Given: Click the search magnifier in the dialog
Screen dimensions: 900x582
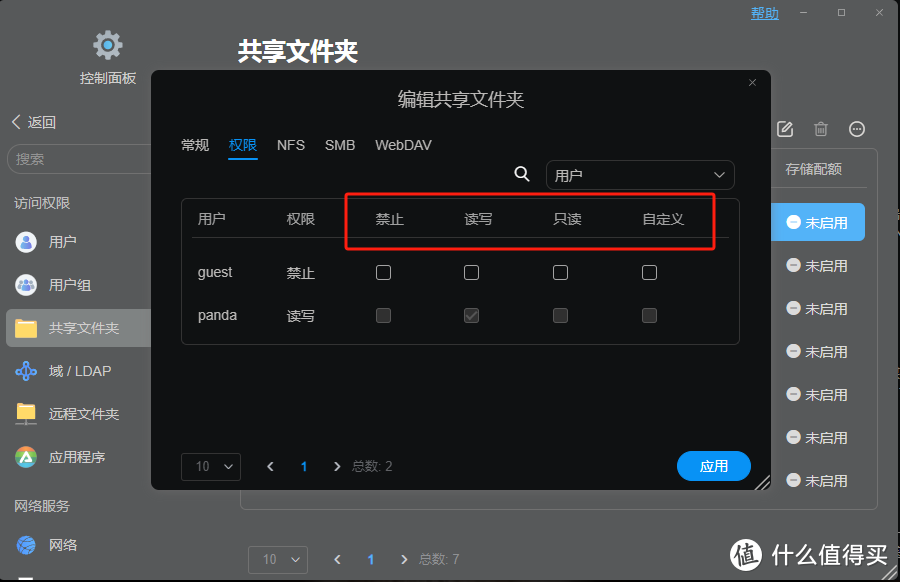Looking at the screenshot, I should pyautogui.click(x=522, y=174).
